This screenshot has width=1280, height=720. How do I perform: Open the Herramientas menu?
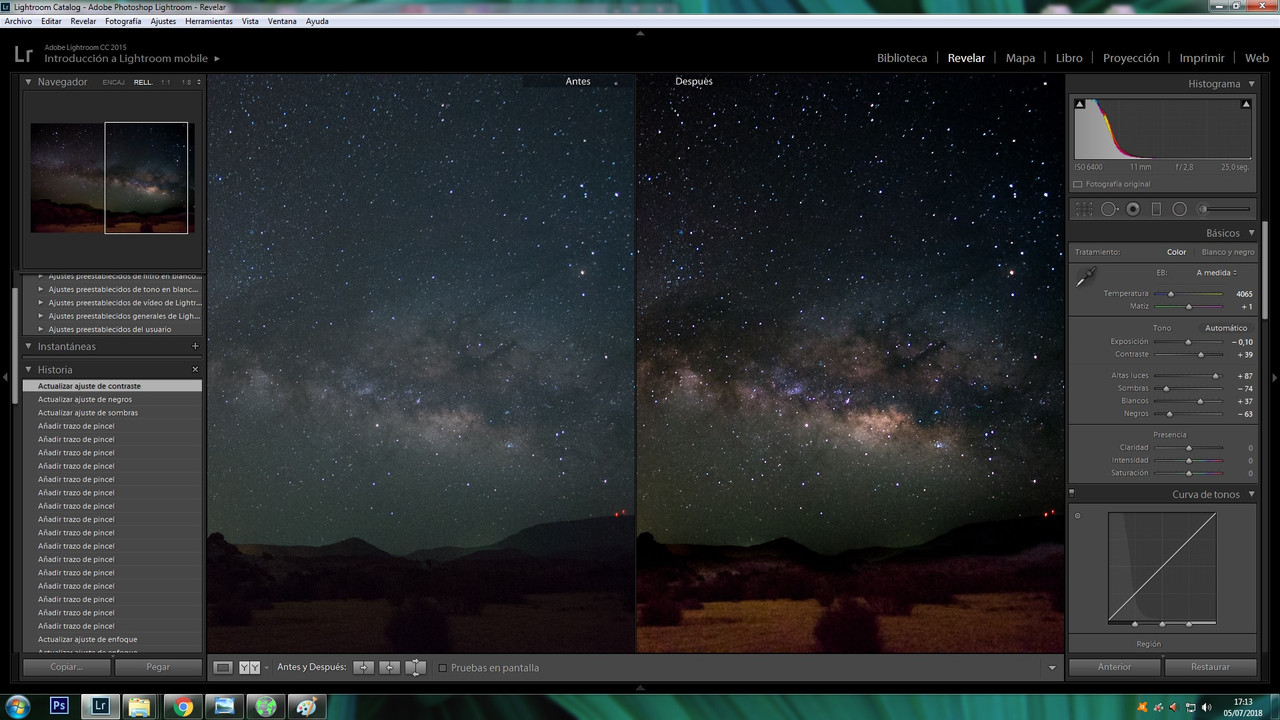[209, 21]
